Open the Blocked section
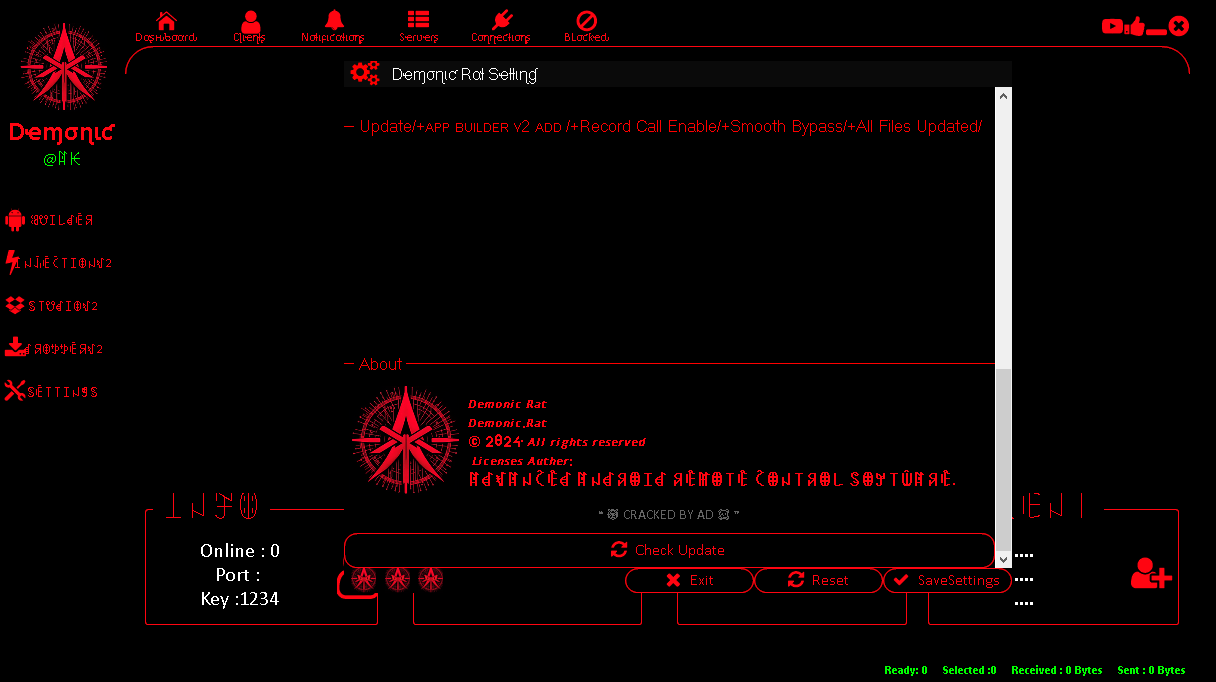The width and height of the screenshot is (1216, 682). pos(586,20)
